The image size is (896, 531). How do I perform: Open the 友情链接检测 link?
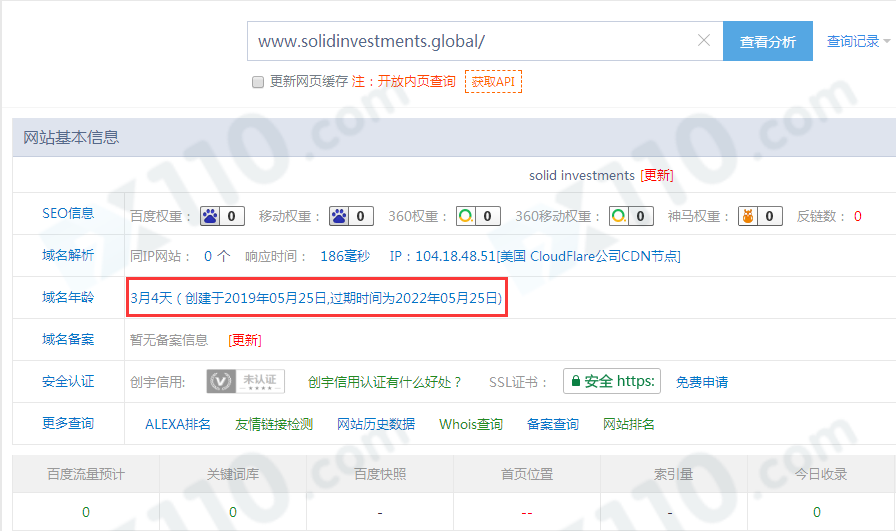pyautogui.click(x=274, y=424)
